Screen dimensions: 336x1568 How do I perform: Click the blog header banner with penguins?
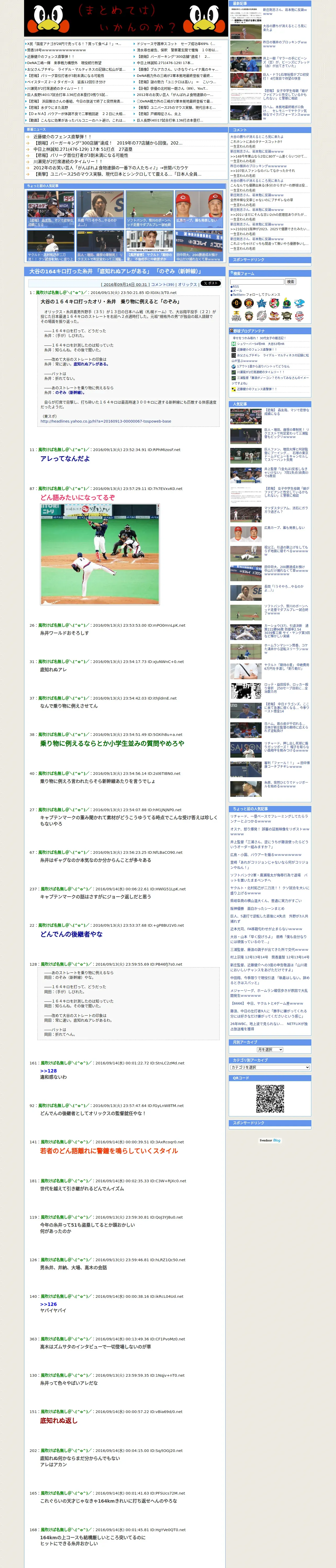[126, 19]
